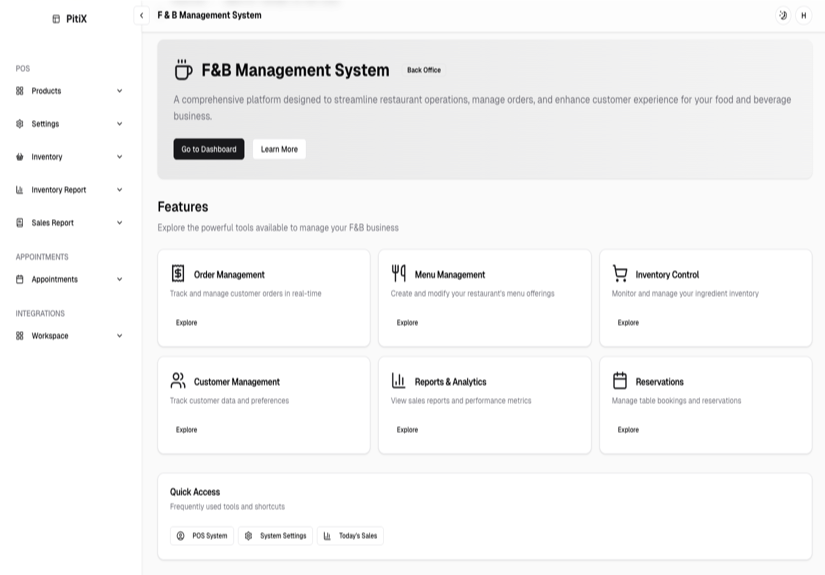Click the Inventory Control shopping cart icon
The image size is (825, 575).
click(620, 274)
